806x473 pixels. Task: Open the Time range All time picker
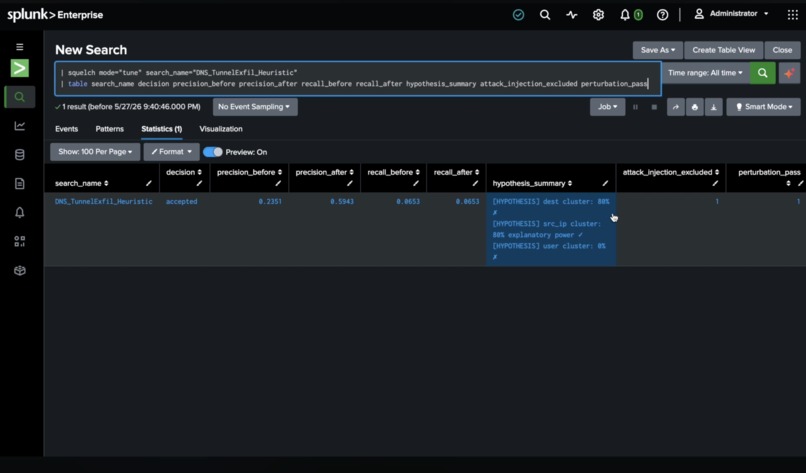coord(705,73)
